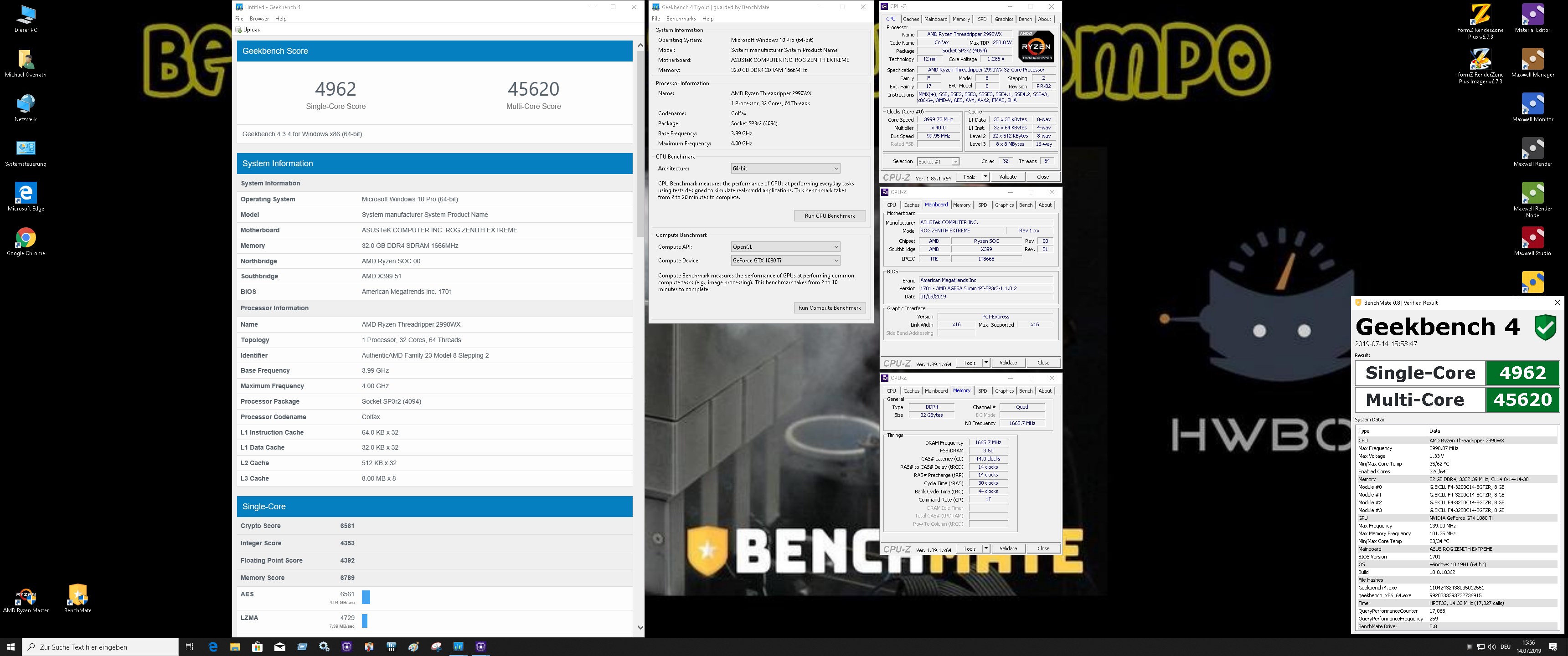Open volume control in system tray
This screenshot has height=656, width=1568.
click(1491, 647)
